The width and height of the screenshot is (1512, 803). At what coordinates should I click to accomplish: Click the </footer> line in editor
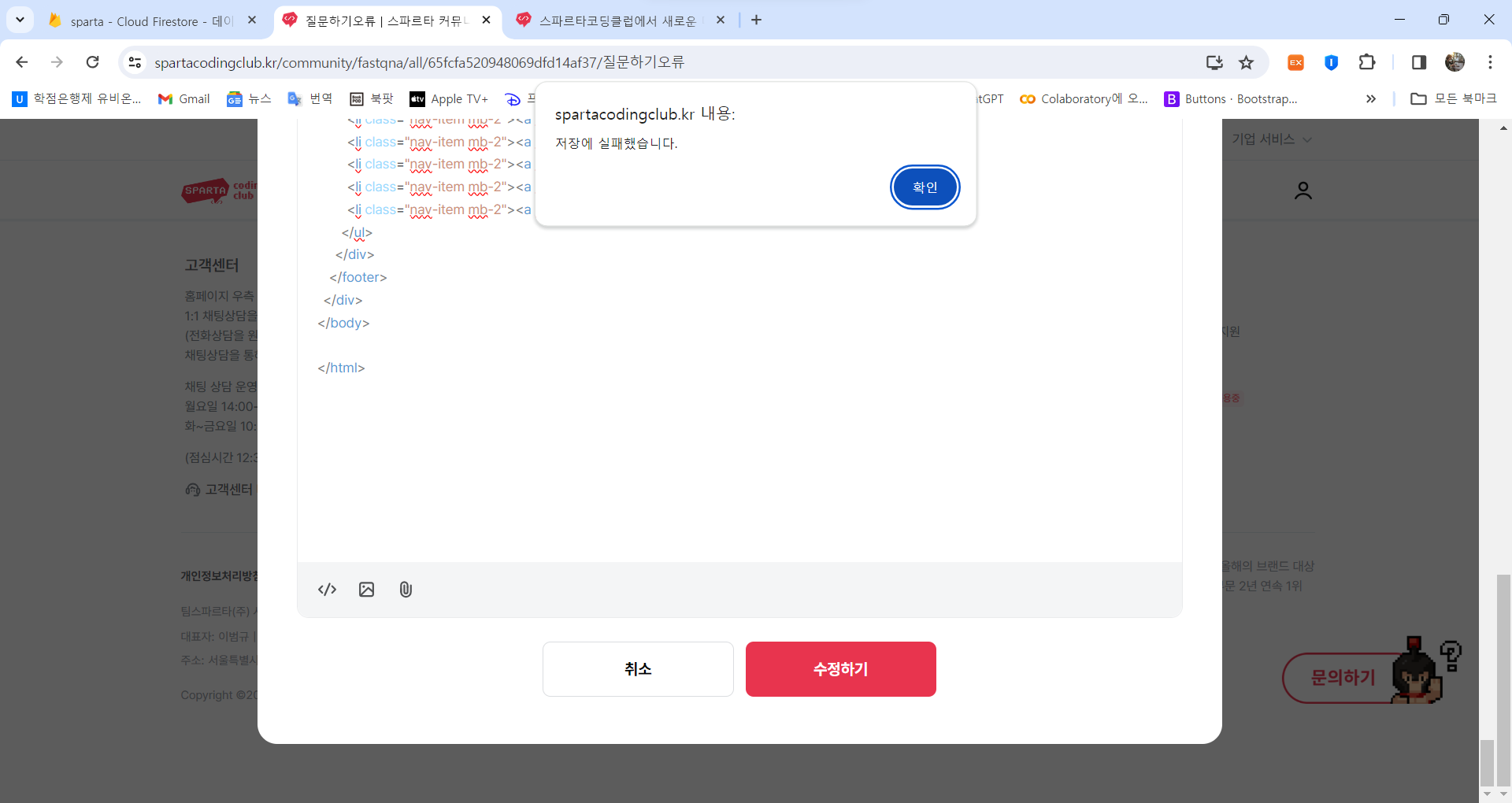point(358,277)
